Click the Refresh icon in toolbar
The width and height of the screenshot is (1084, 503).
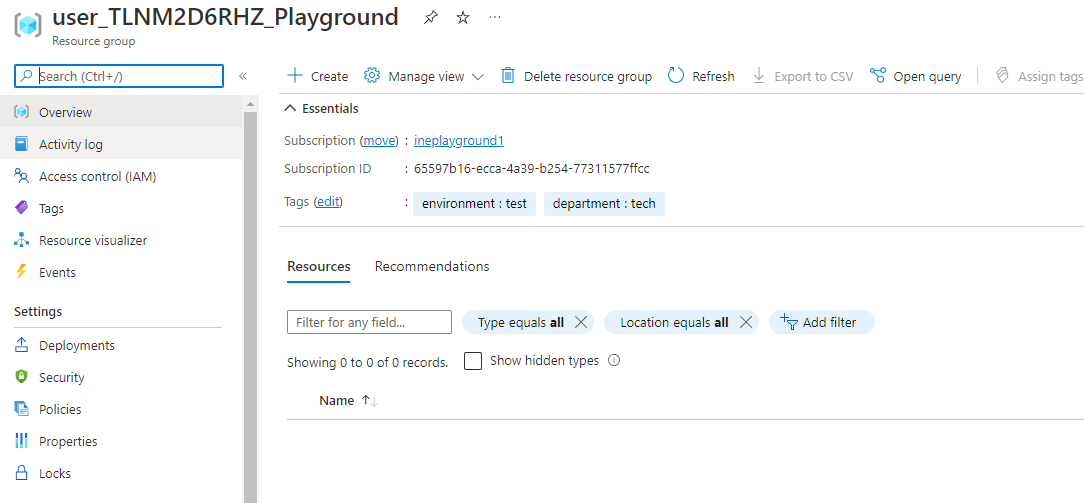pyautogui.click(x=676, y=76)
